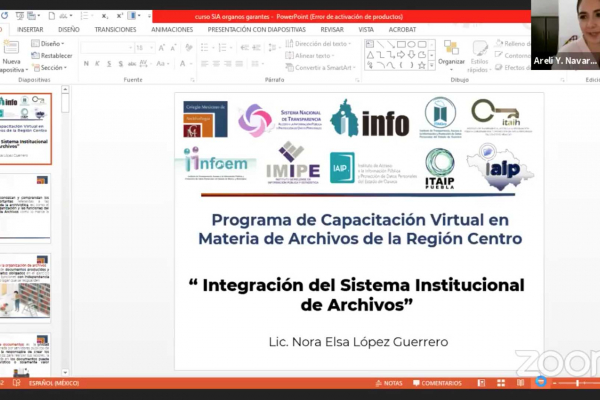
Task: Open the DISEÑO ribbon tab
Action: (69, 29)
